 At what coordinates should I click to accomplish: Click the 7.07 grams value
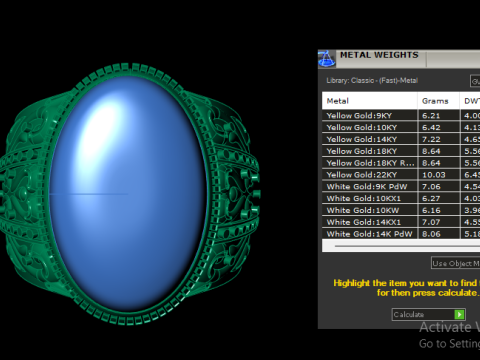pyautogui.click(x=431, y=222)
